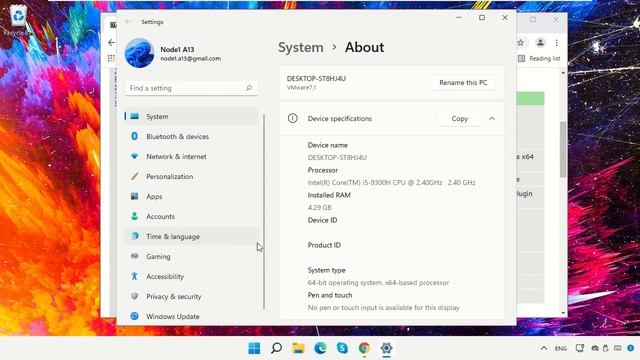640x360 pixels.
Task: Open the Recycle Bin desktop icon
Action: coord(18,20)
